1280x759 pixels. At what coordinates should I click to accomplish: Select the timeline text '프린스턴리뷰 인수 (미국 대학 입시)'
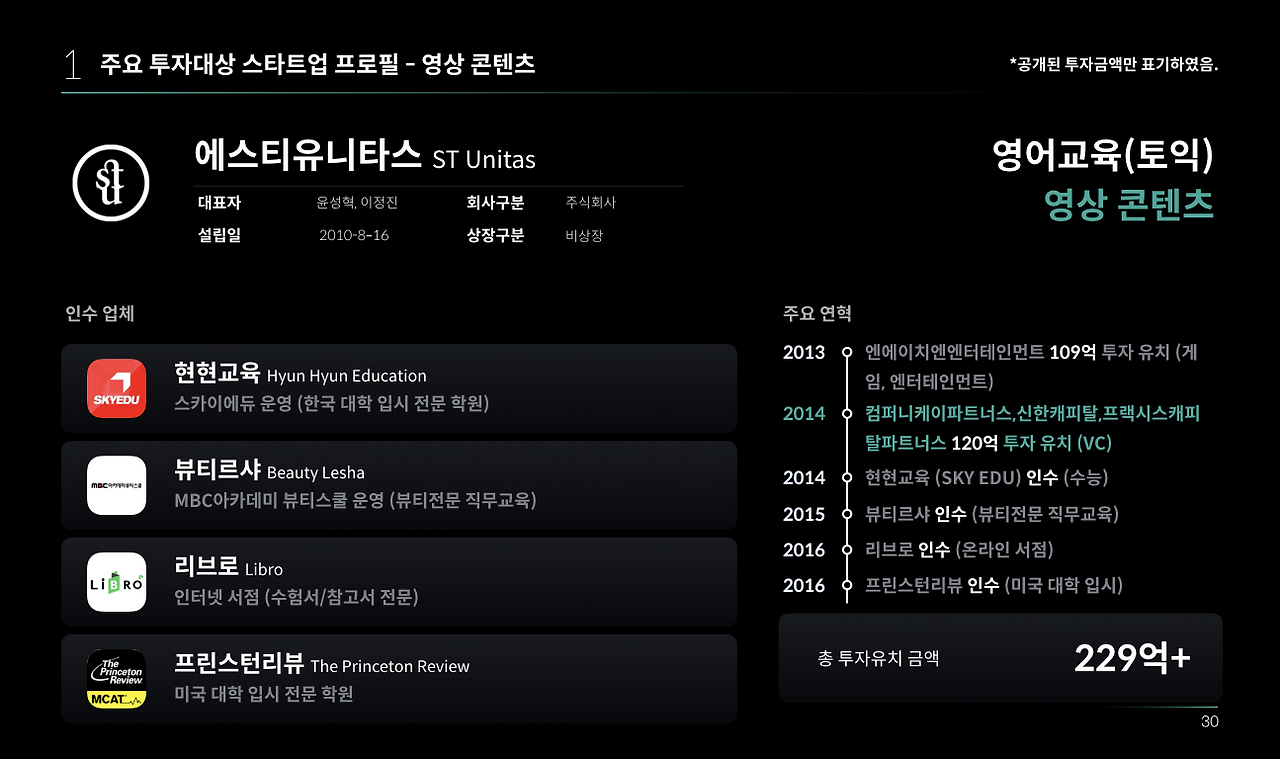pyautogui.click(x=994, y=585)
